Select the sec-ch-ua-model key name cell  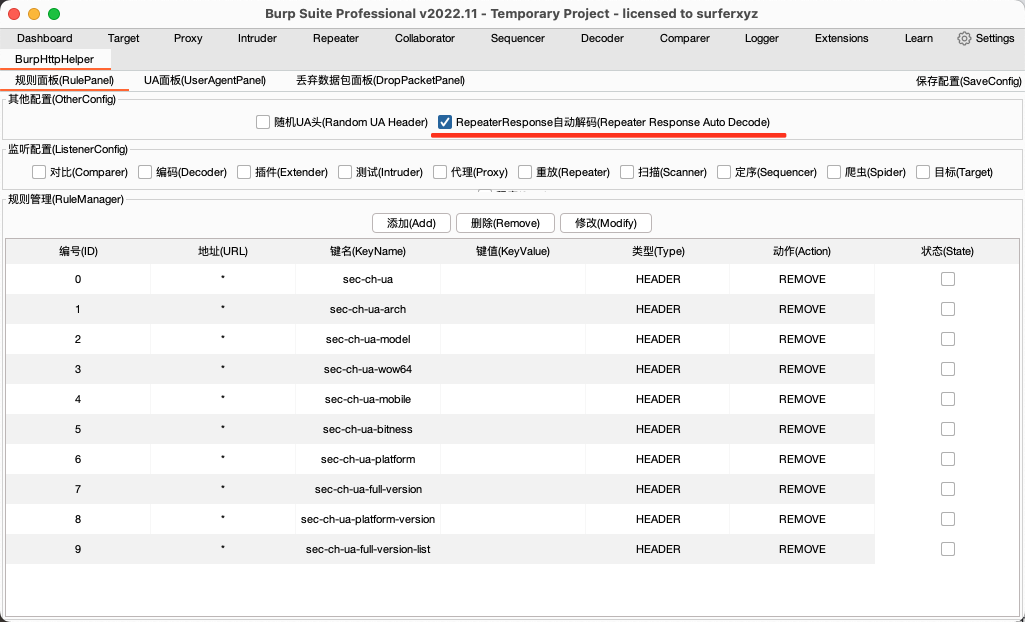[368, 339]
